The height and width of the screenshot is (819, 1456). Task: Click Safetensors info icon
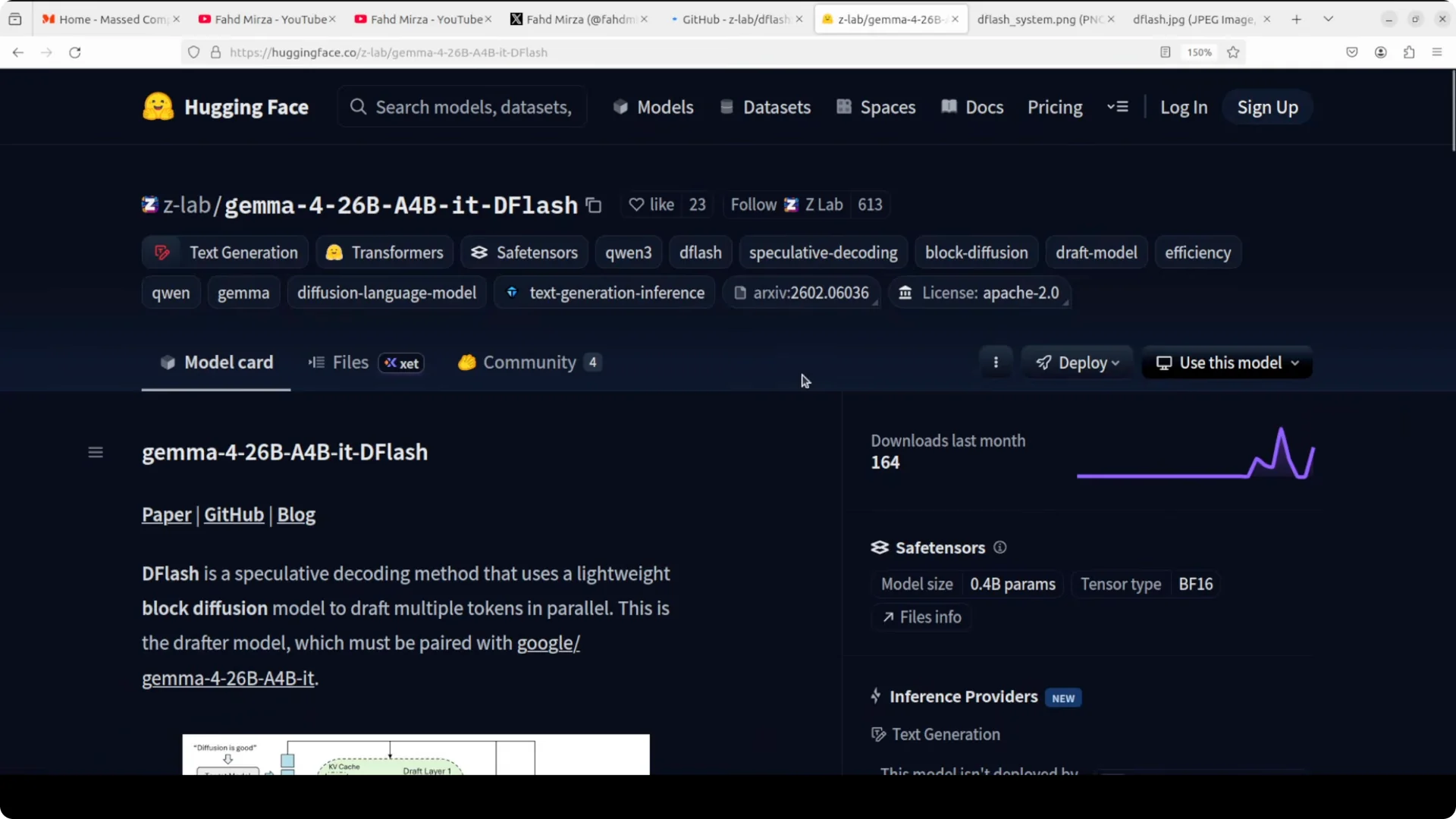pyautogui.click(x=999, y=548)
